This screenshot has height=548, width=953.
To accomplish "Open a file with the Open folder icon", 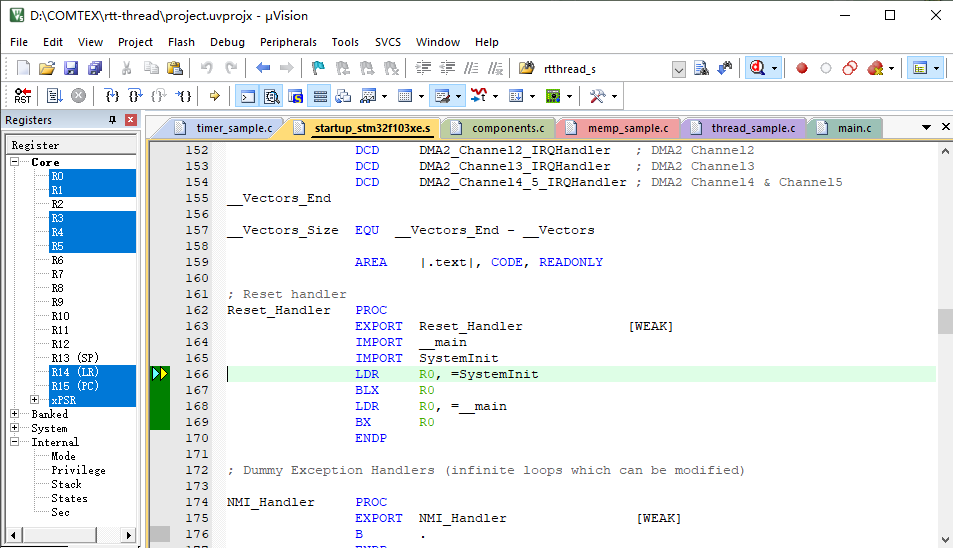I will point(47,68).
